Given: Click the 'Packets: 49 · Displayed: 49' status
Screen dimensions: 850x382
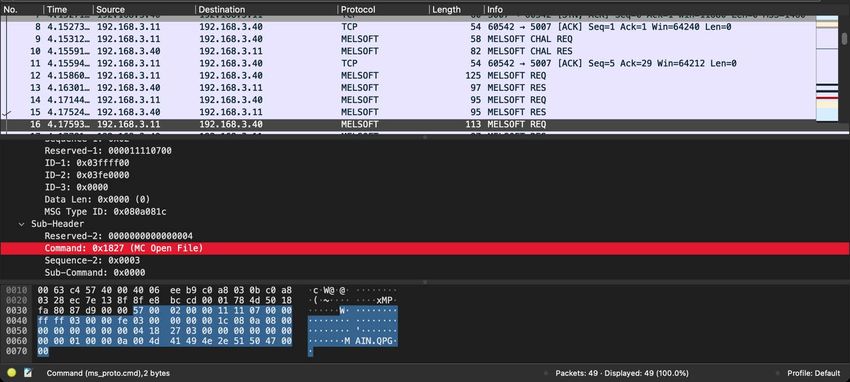Looking at the screenshot, I should pyautogui.click(x=622, y=373).
